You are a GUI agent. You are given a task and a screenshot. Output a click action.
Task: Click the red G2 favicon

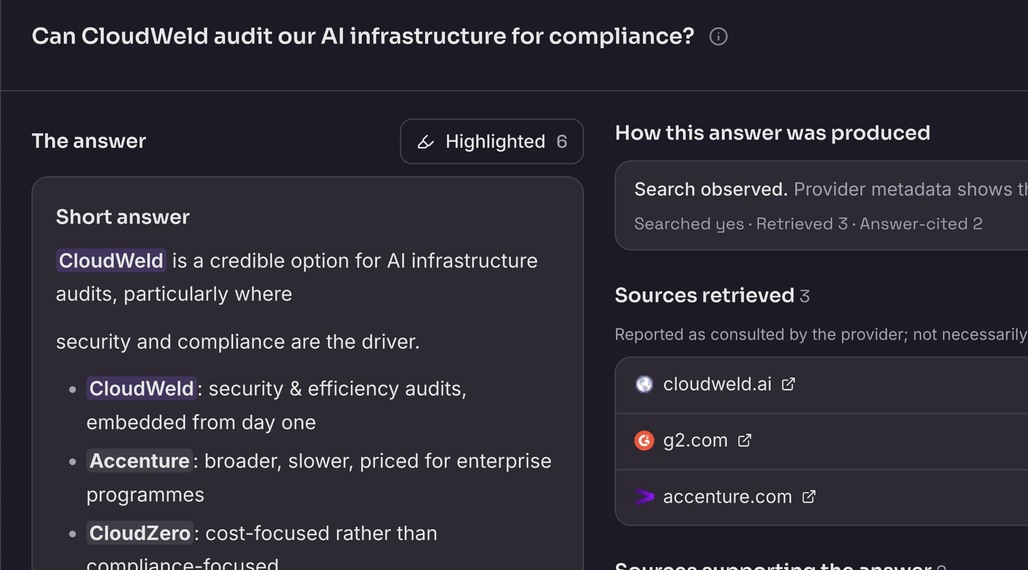click(644, 440)
